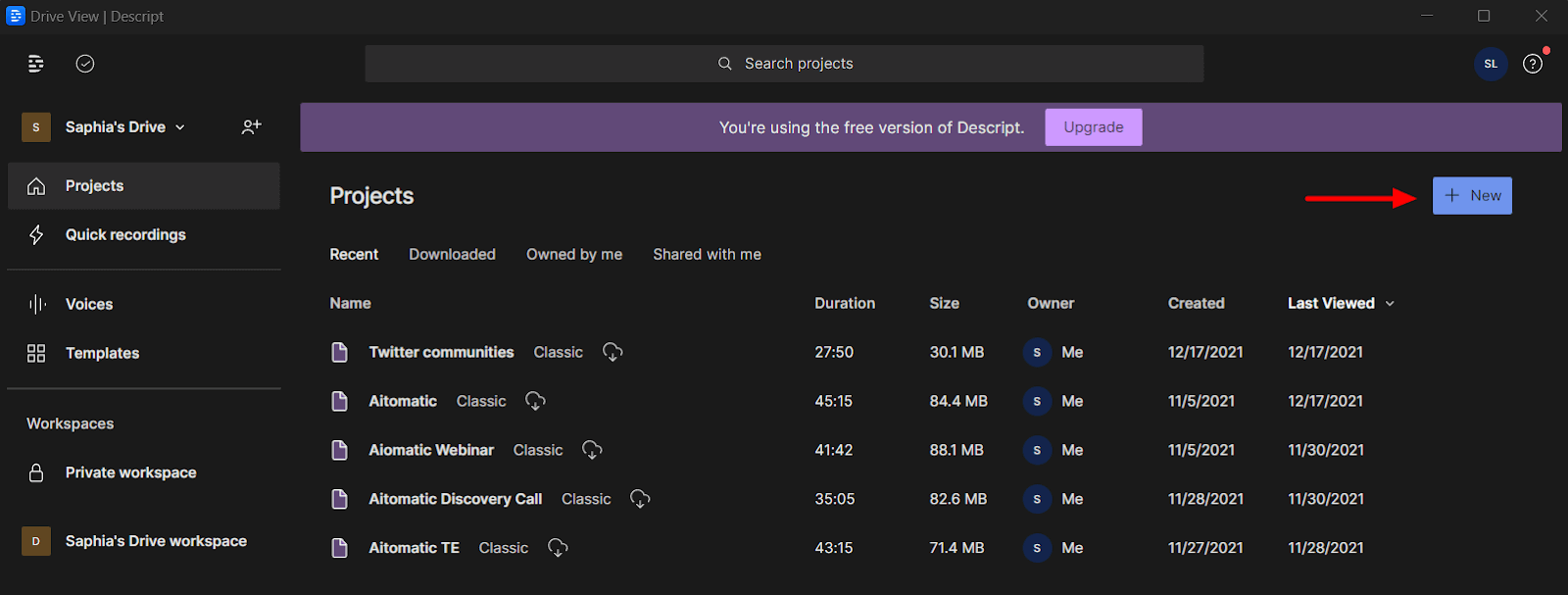Maximize the Descript window
The height and width of the screenshot is (595, 1568).
pyautogui.click(x=1484, y=16)
